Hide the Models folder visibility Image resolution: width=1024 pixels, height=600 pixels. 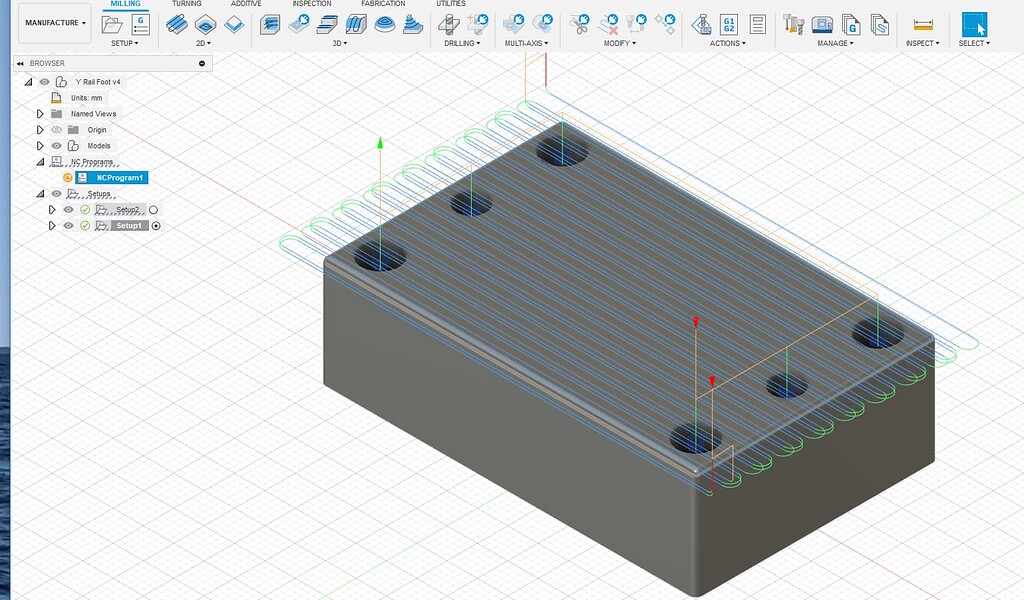[55, 145]
